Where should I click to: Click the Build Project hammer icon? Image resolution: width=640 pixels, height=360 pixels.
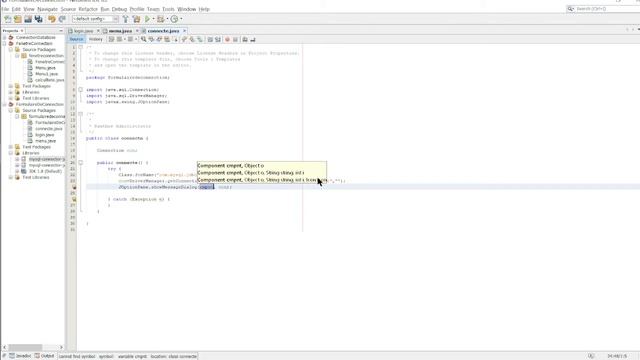point(125,19)
